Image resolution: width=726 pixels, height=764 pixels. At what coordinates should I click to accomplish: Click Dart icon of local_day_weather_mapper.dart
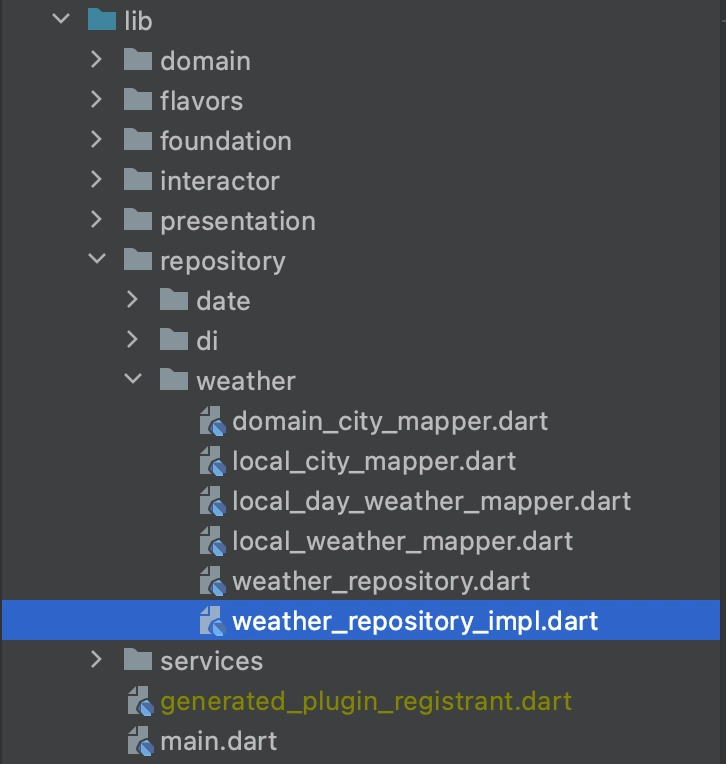point(212,501)
